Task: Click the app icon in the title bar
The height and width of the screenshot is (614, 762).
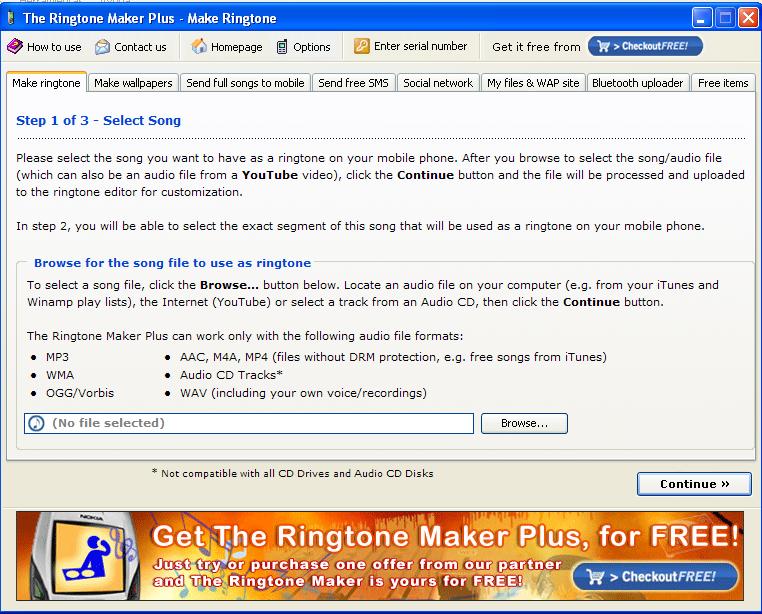Action: click(x=11, y=18)
